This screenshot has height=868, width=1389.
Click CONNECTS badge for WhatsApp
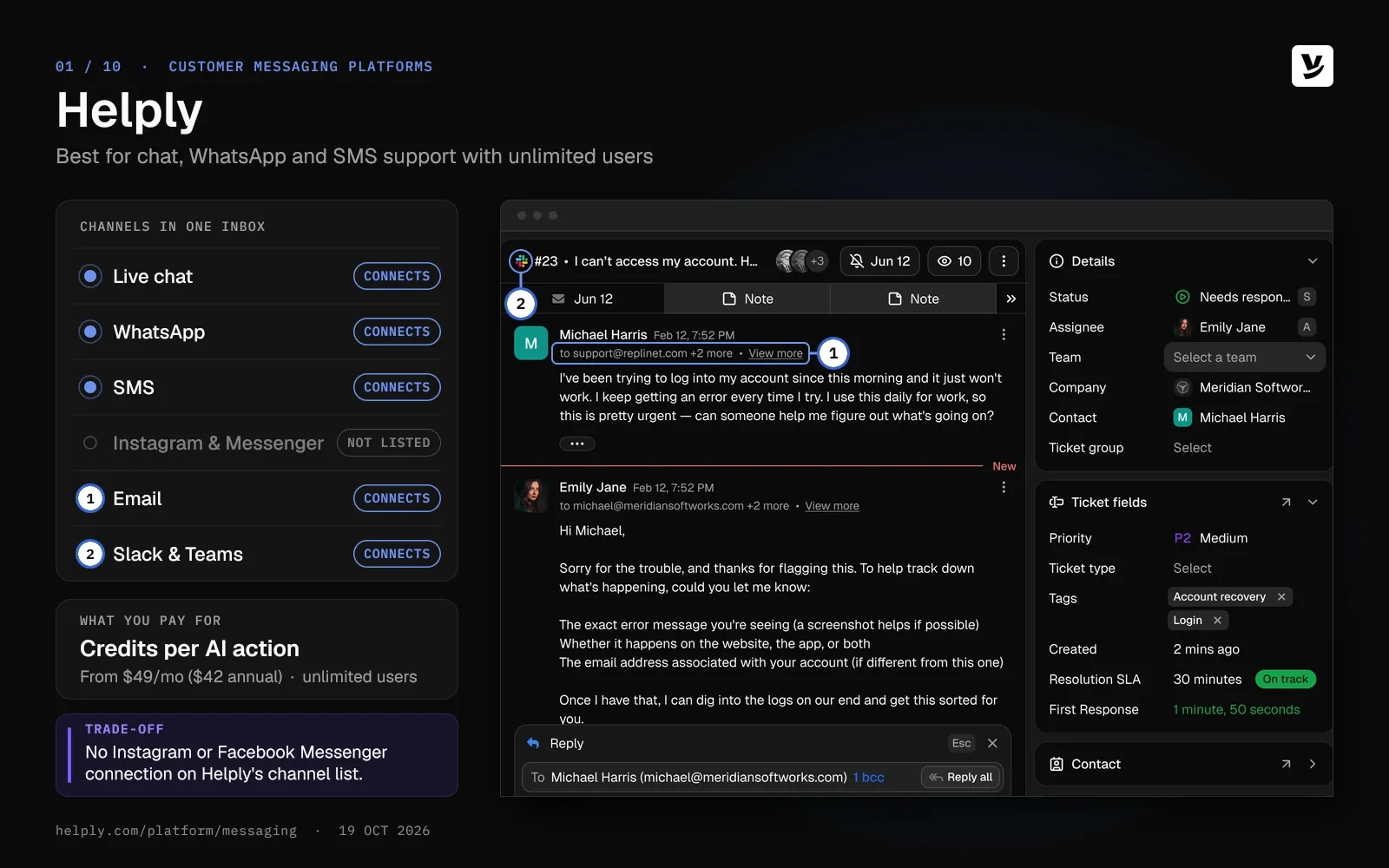pyautogui.click(x=397, y=332)
